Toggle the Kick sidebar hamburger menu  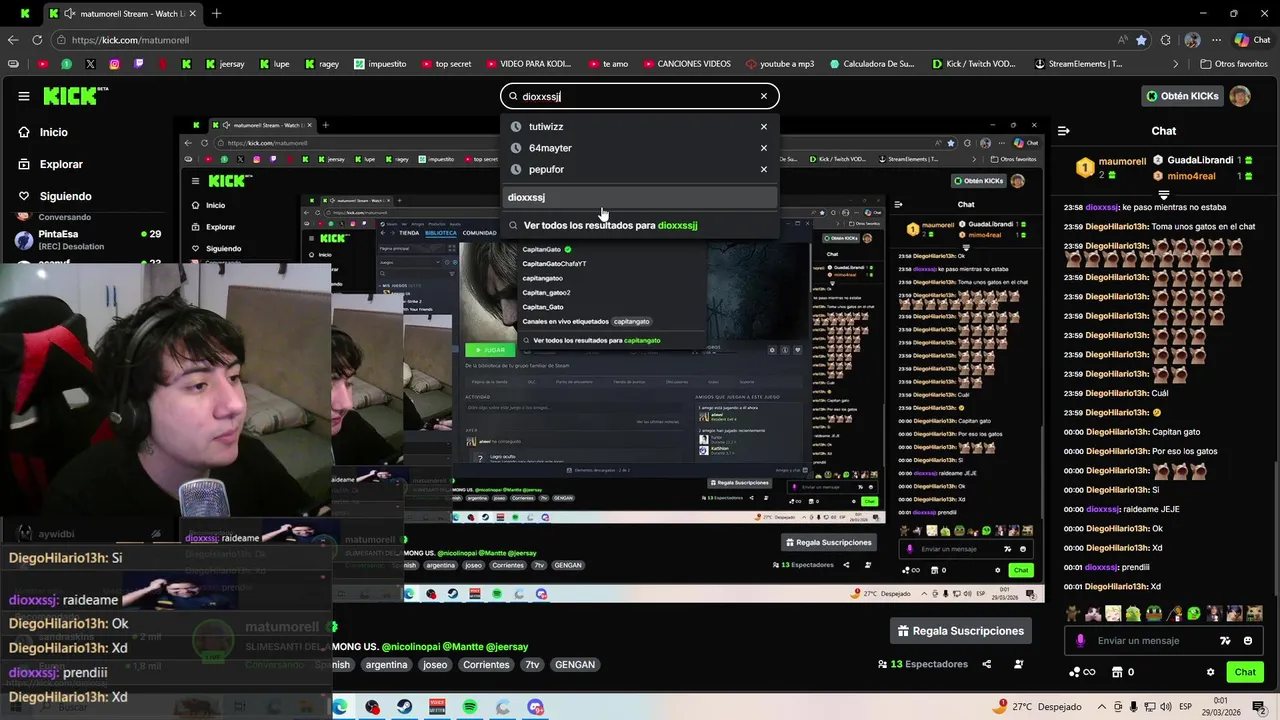point(24,96)
